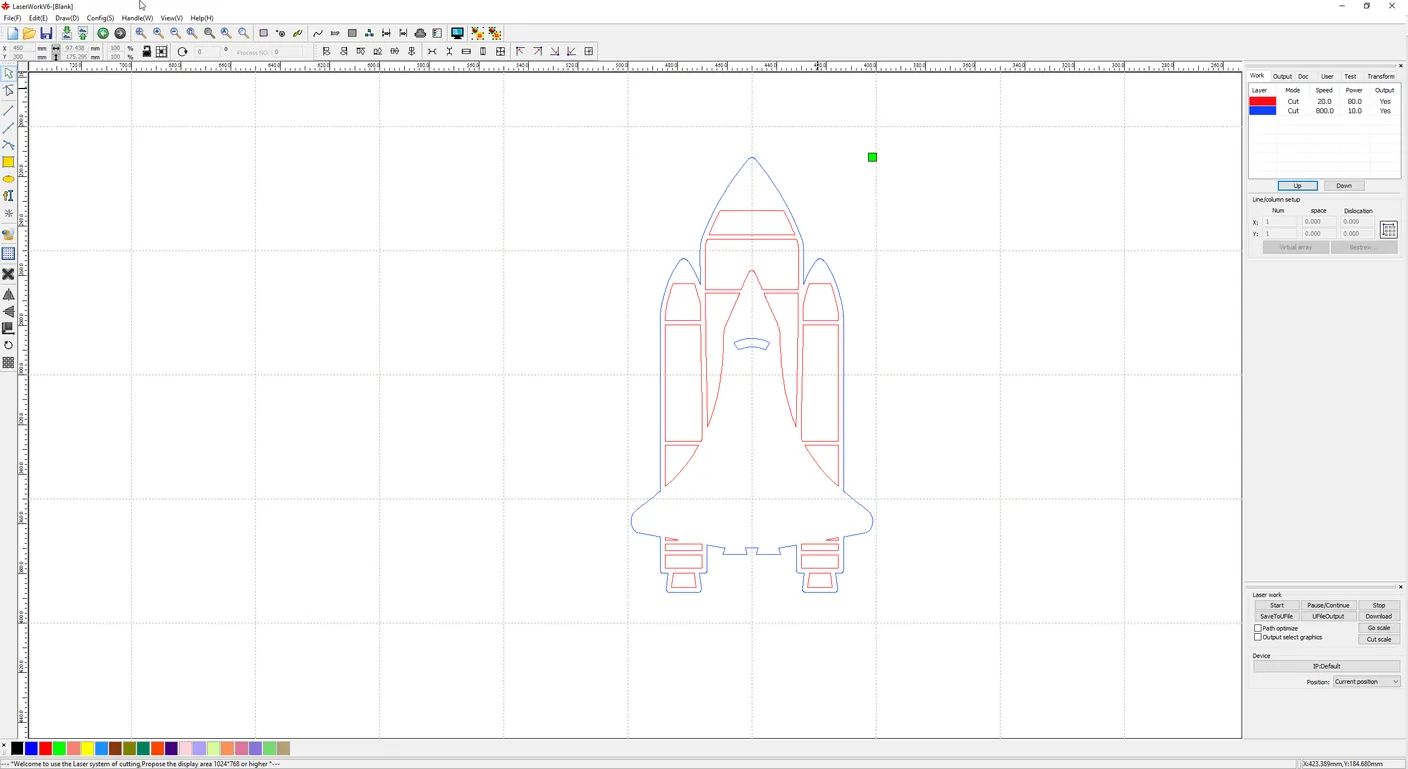Click the Process NO input field
The width and height of the screenshot is (1408, 769).
288,52
